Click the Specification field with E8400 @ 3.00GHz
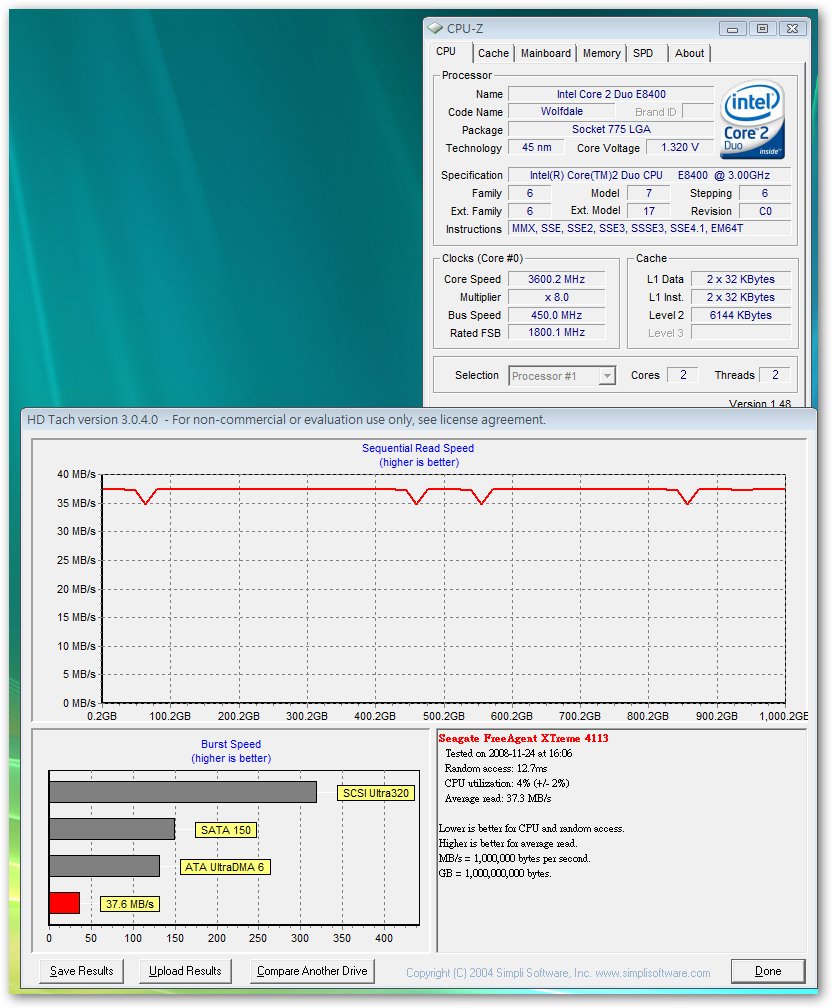This screenshot has width=832, height=1008. [x=649, y=175]
